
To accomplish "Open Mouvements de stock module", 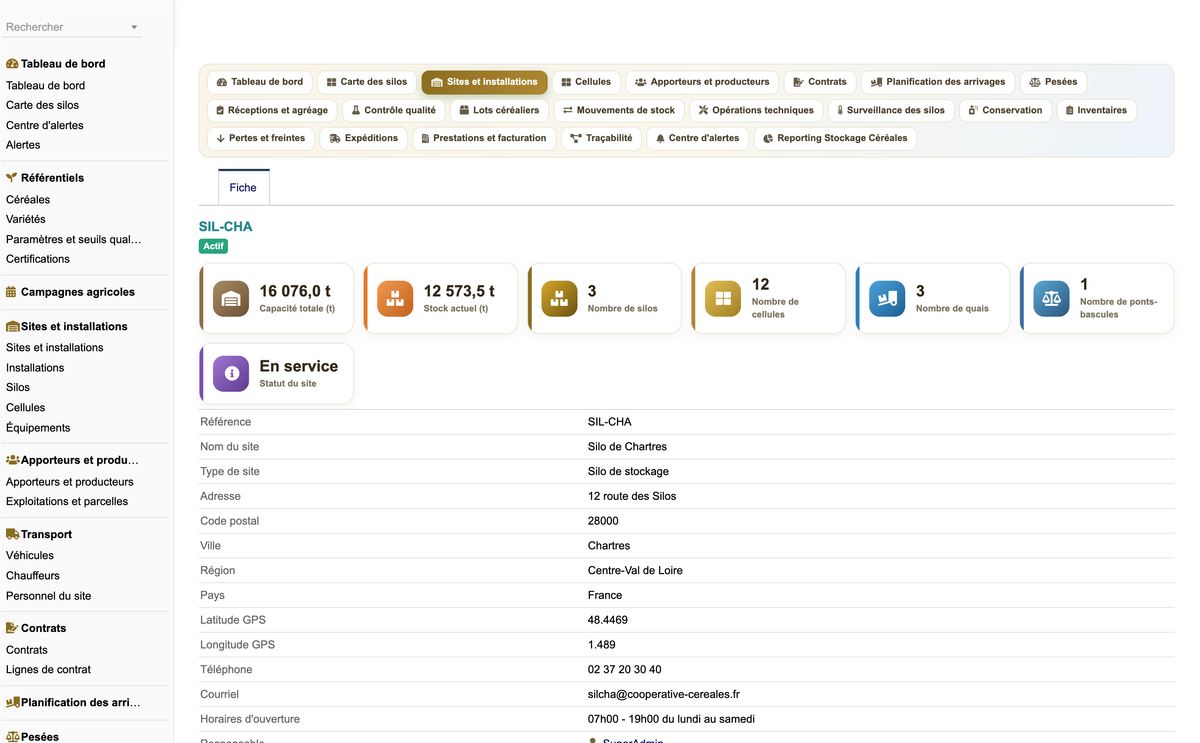I will pos(619,110).
